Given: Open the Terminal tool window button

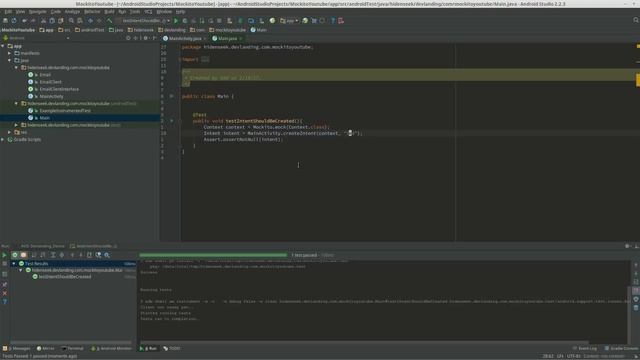Looking at the screenshot, I should tap(72, 349).
